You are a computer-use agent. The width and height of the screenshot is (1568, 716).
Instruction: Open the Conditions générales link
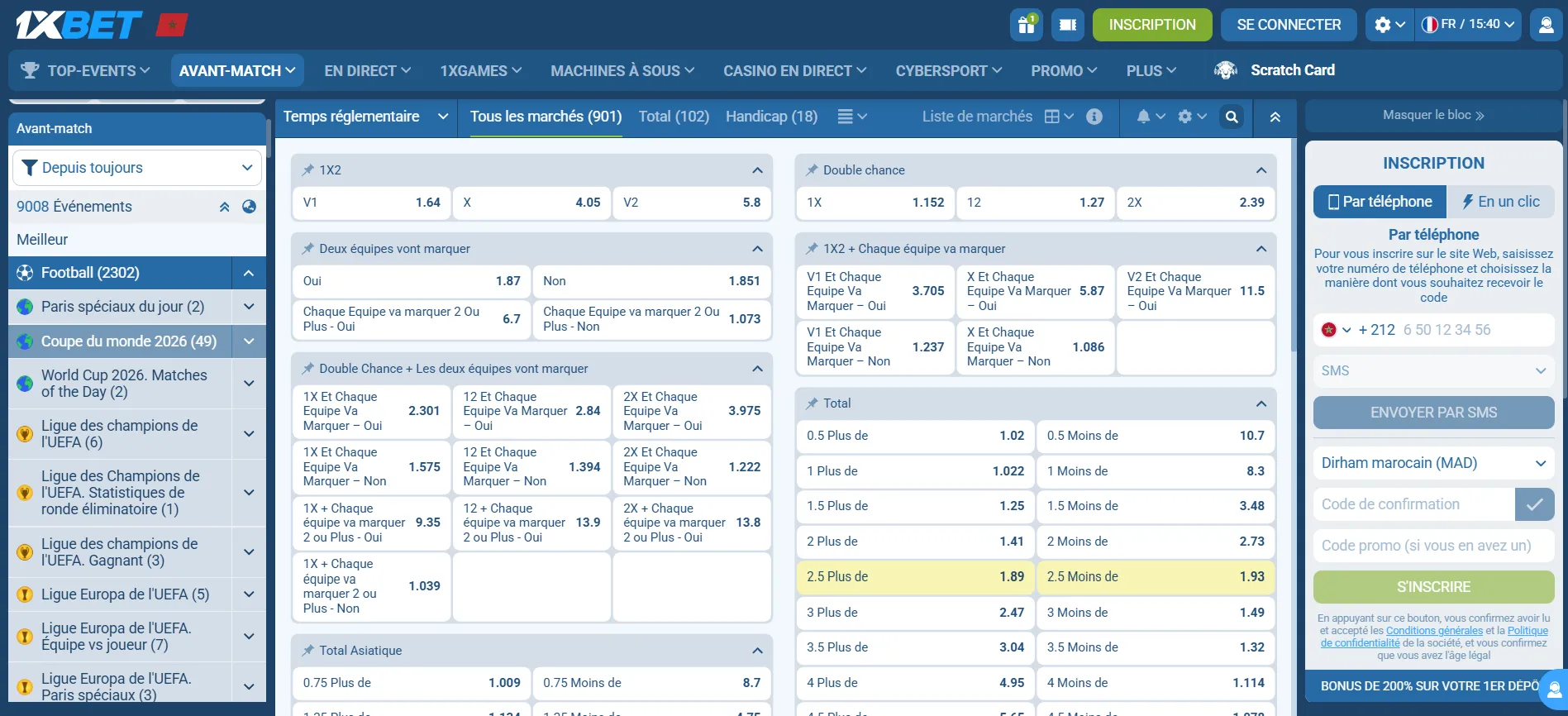tap(1434, 630)
